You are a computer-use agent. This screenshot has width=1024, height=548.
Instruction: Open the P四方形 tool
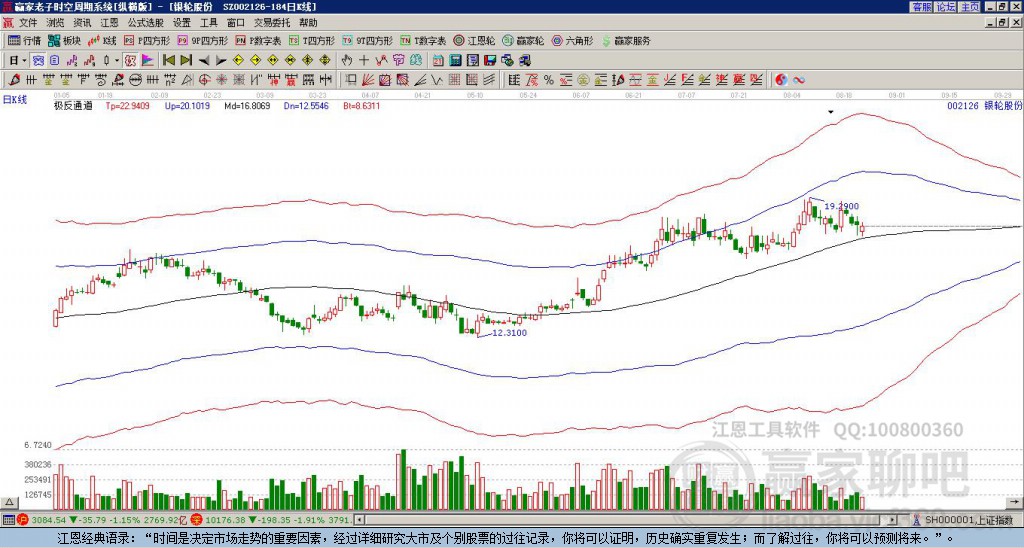coord(147,40)
